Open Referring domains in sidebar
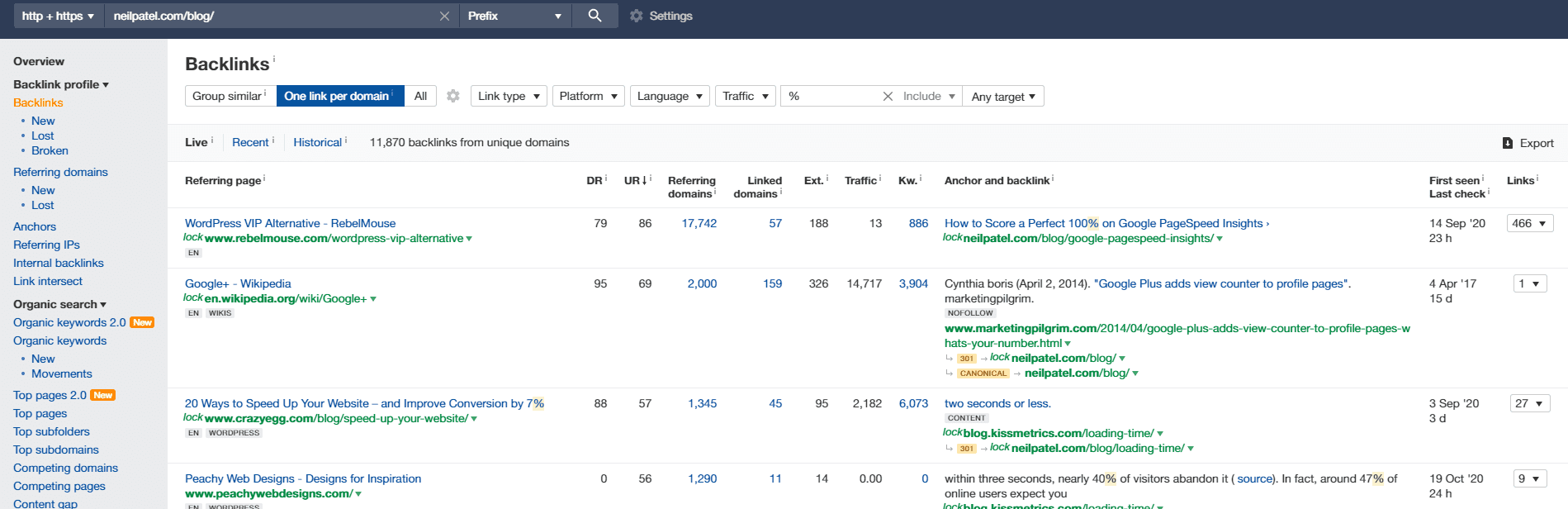 point(60,172)
